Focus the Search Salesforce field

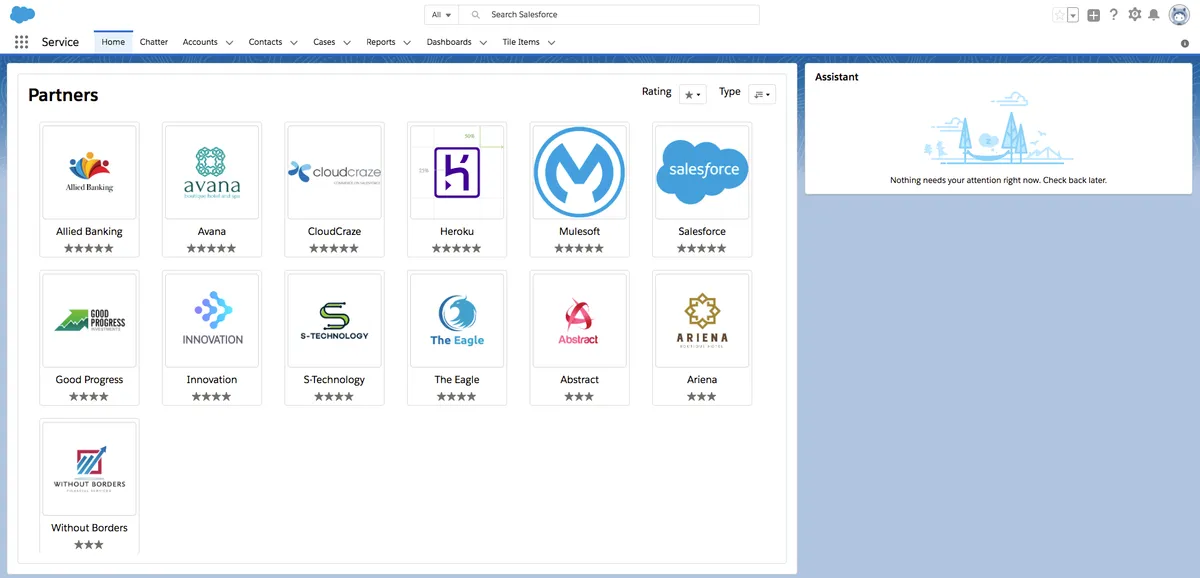(x=609, y=15)
